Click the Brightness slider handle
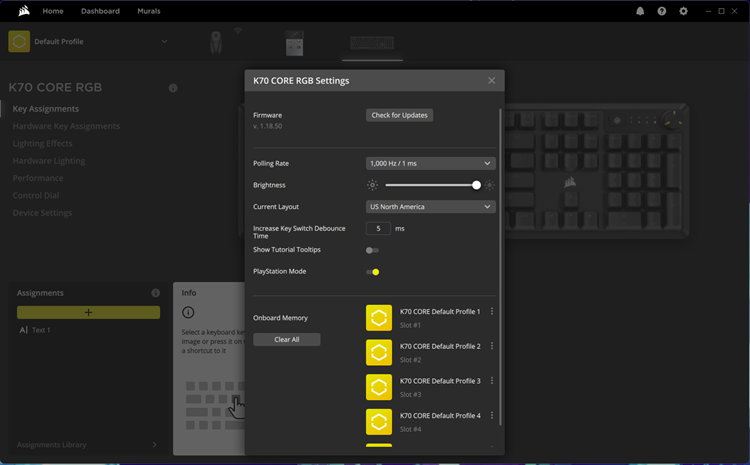 (x=476, y=185)
